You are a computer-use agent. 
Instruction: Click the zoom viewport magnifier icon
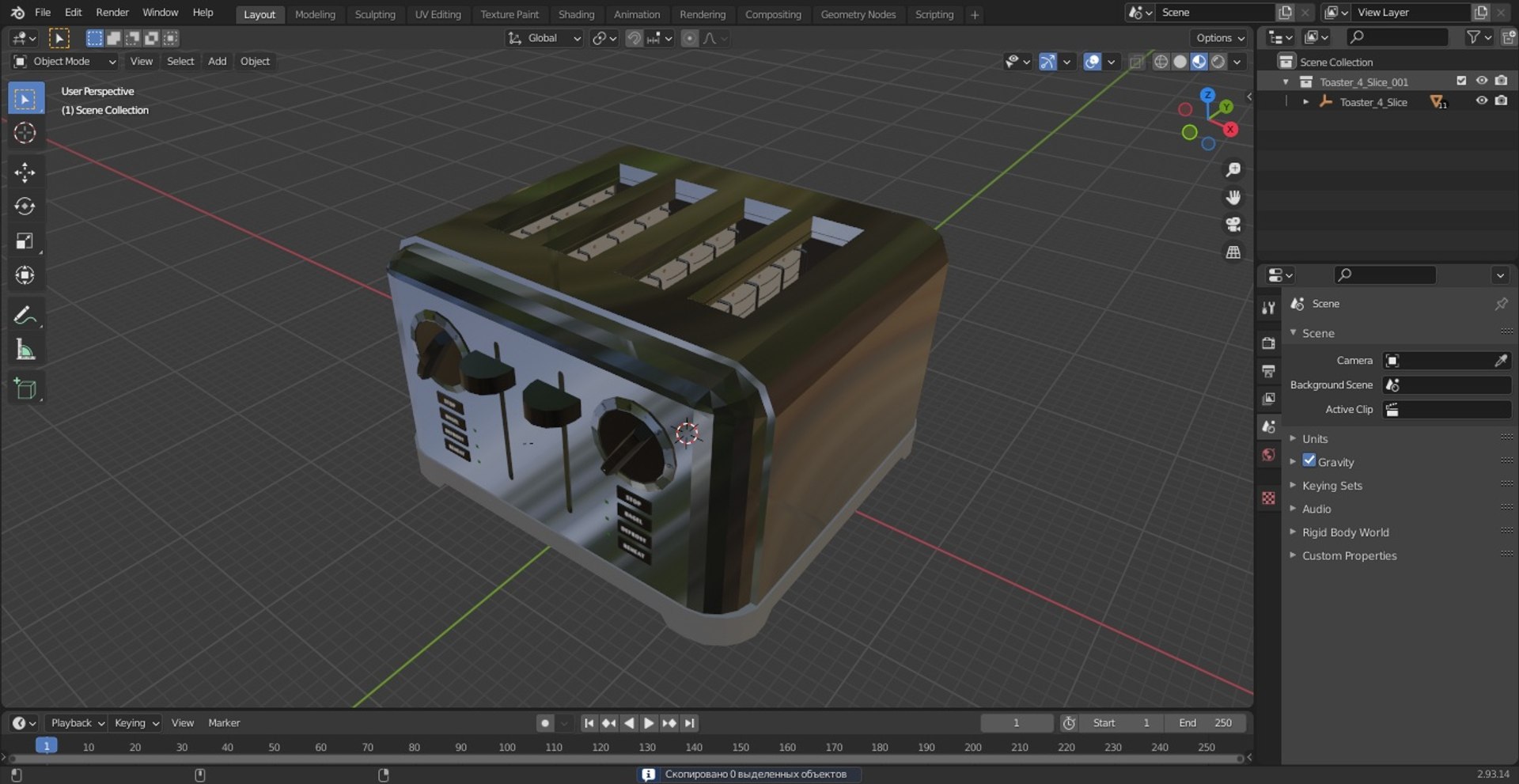coord(1233,170)
